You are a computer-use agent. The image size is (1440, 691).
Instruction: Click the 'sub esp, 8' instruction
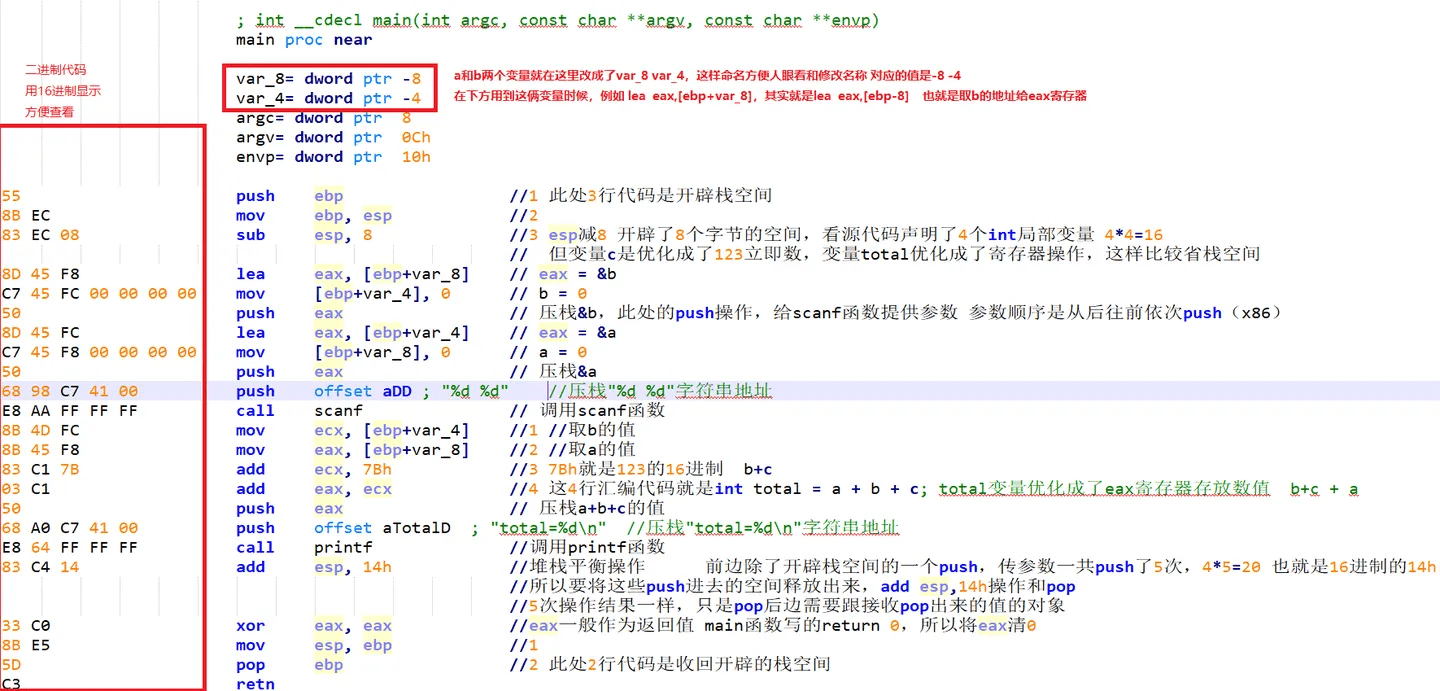coord(304,235)
